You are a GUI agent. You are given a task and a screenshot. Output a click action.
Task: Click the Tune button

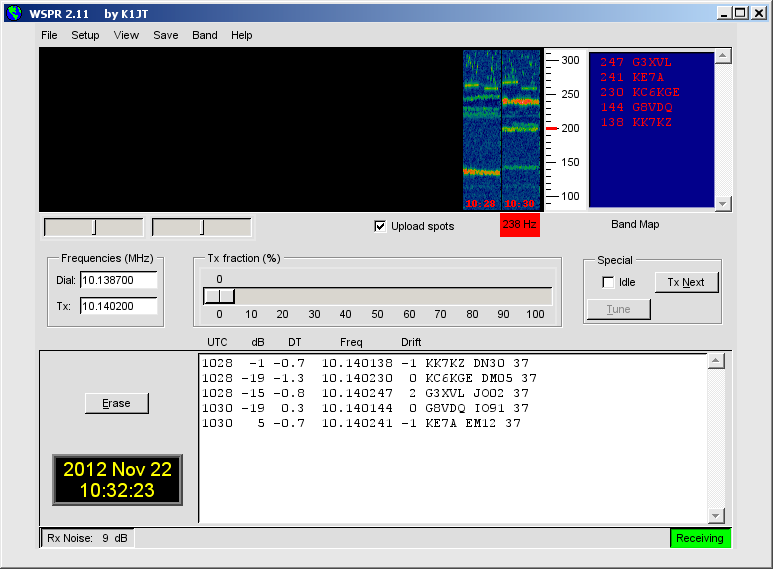(x=619, y=309)
